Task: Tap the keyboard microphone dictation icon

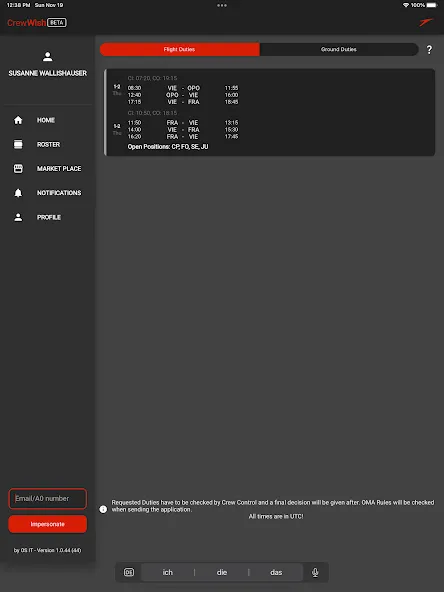Action: (x=315, y=572)
